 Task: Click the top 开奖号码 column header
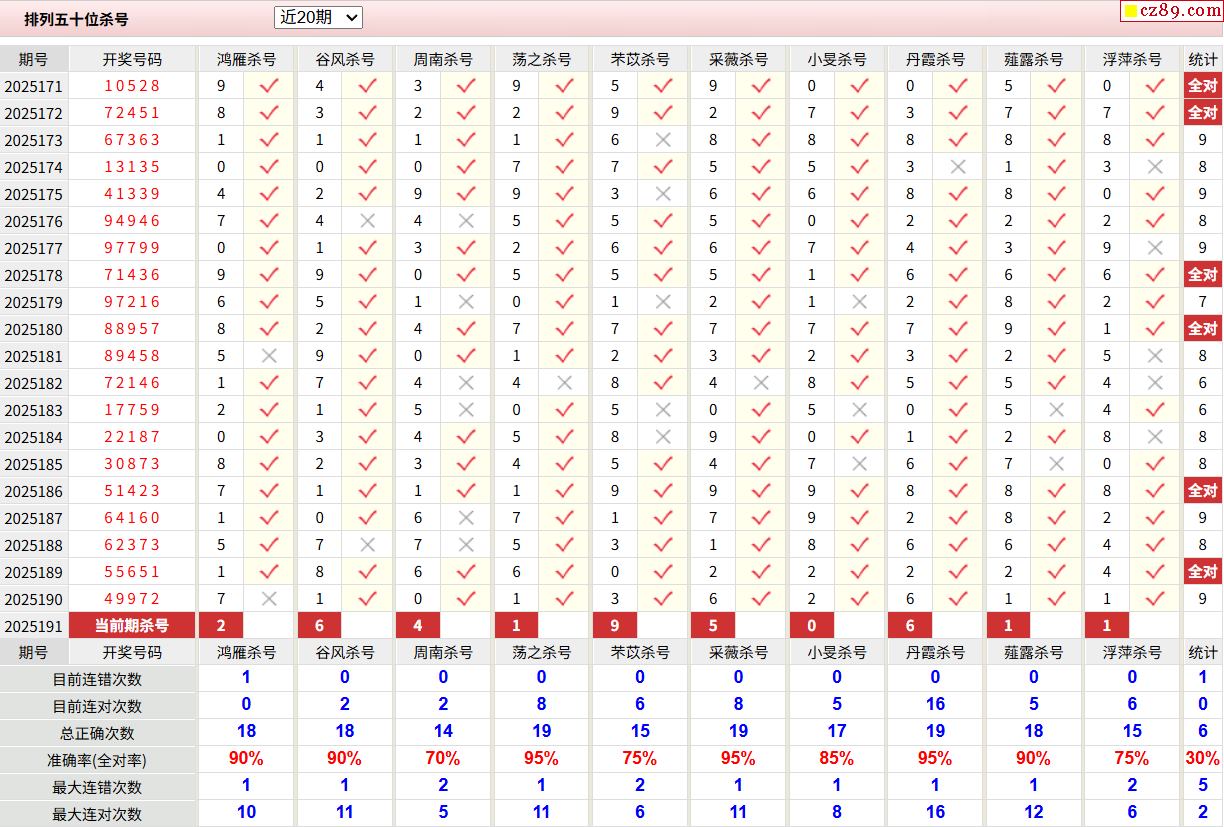click(x=132, y=59)
